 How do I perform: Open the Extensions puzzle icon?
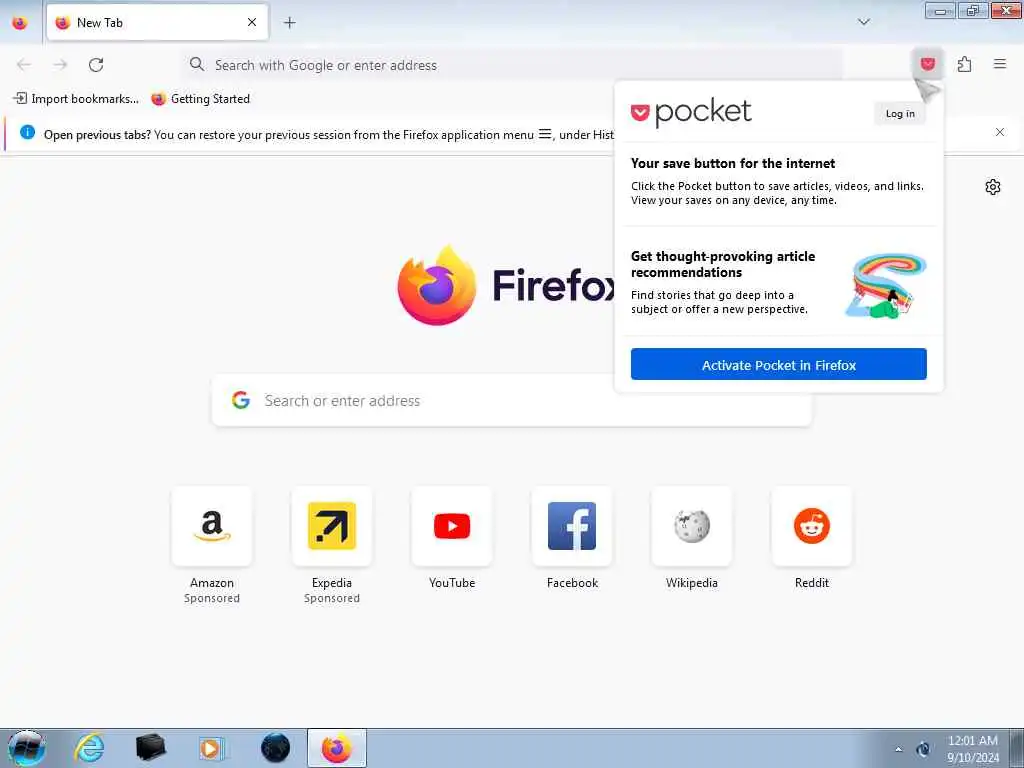point(964,64)
